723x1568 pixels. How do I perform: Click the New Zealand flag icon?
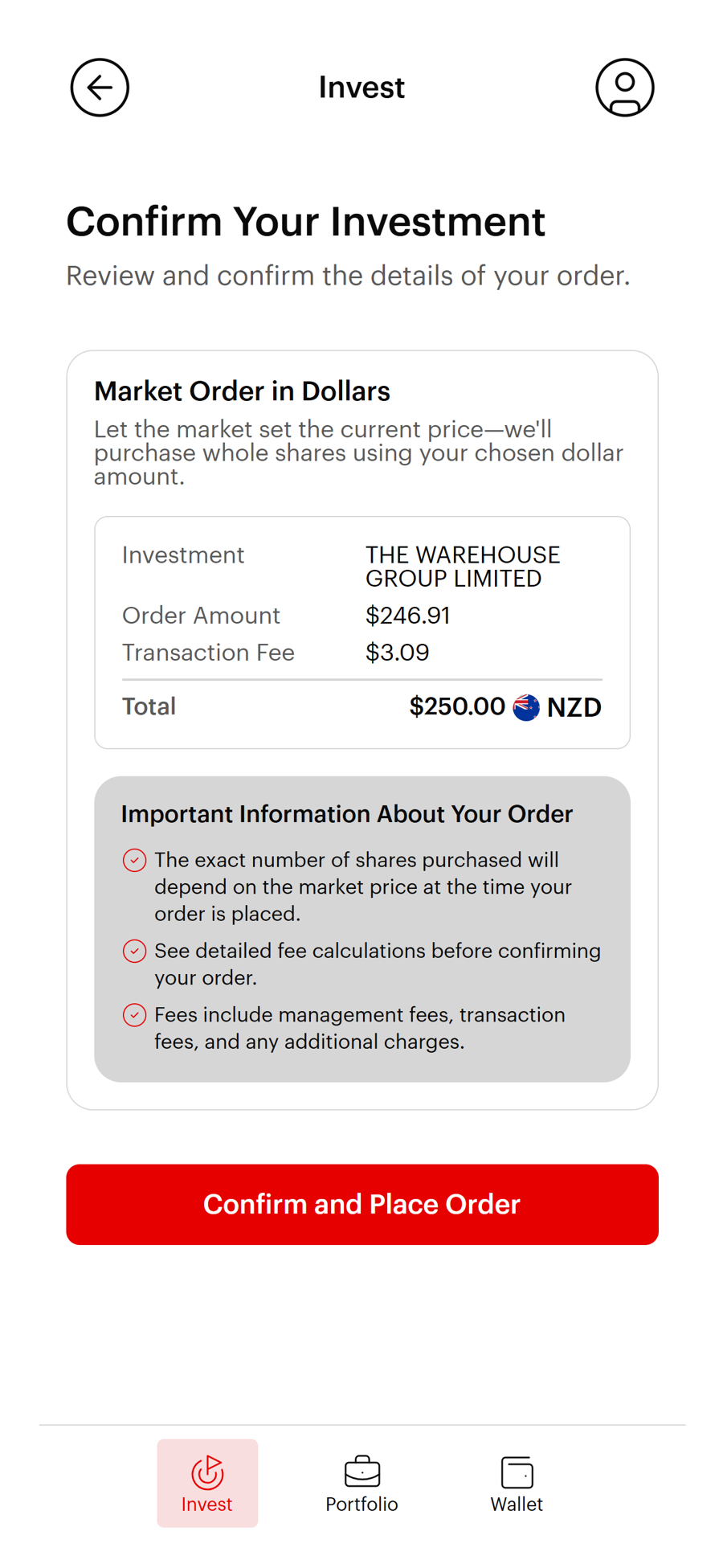(x=526, y=706)
